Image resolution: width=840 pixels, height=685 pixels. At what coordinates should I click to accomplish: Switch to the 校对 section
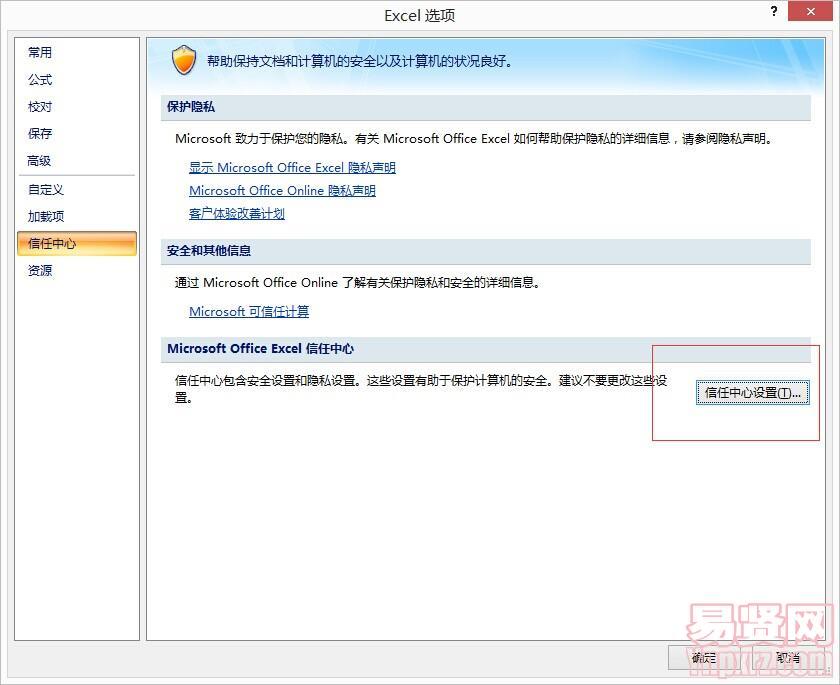tap(77, 107)
